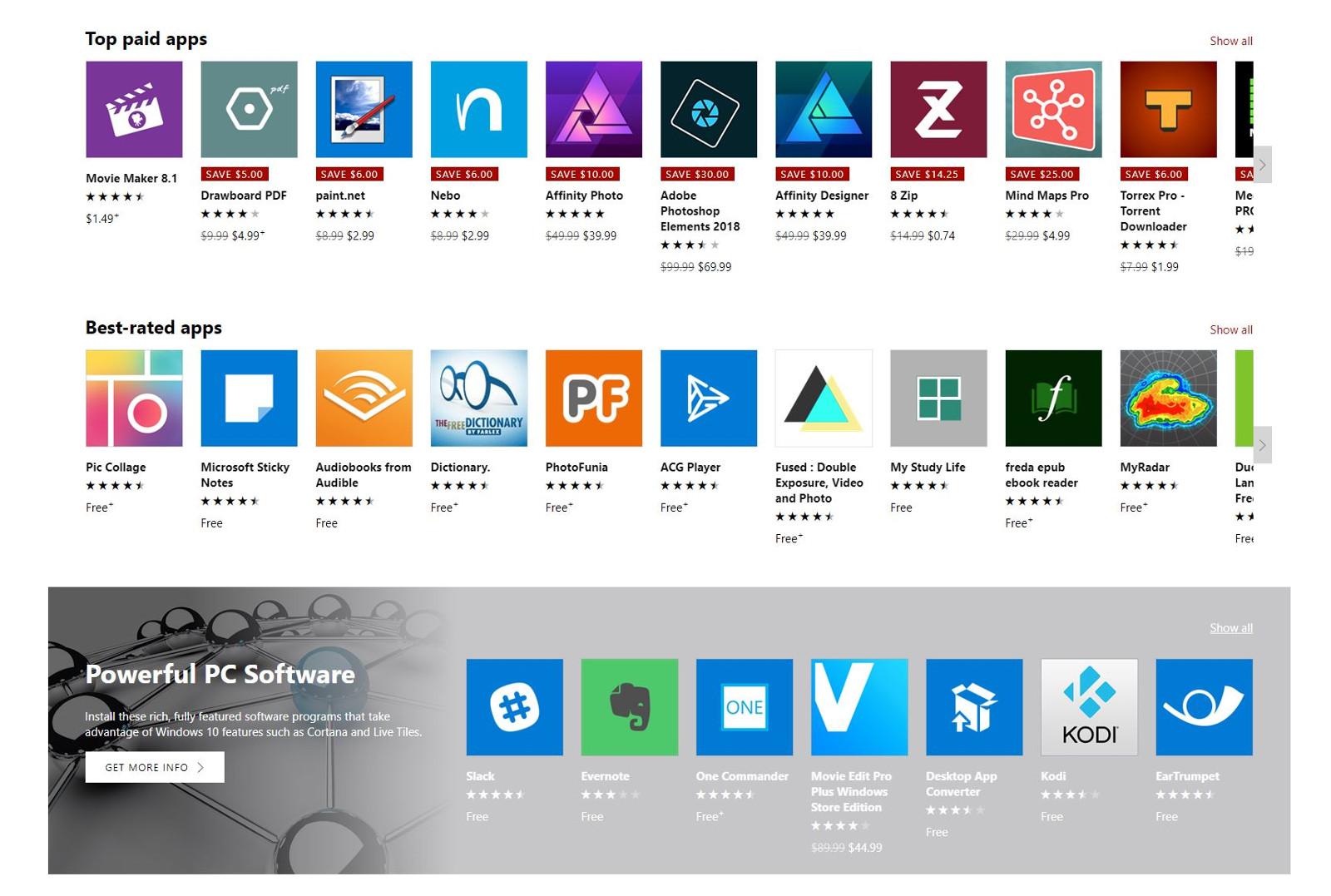
Task: Open the Nebo app tile
Action: (x=478, y=109)
